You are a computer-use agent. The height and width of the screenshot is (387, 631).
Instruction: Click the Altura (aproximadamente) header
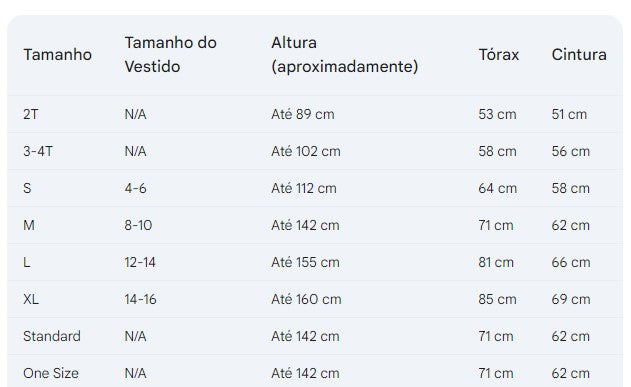coord(344,55)
